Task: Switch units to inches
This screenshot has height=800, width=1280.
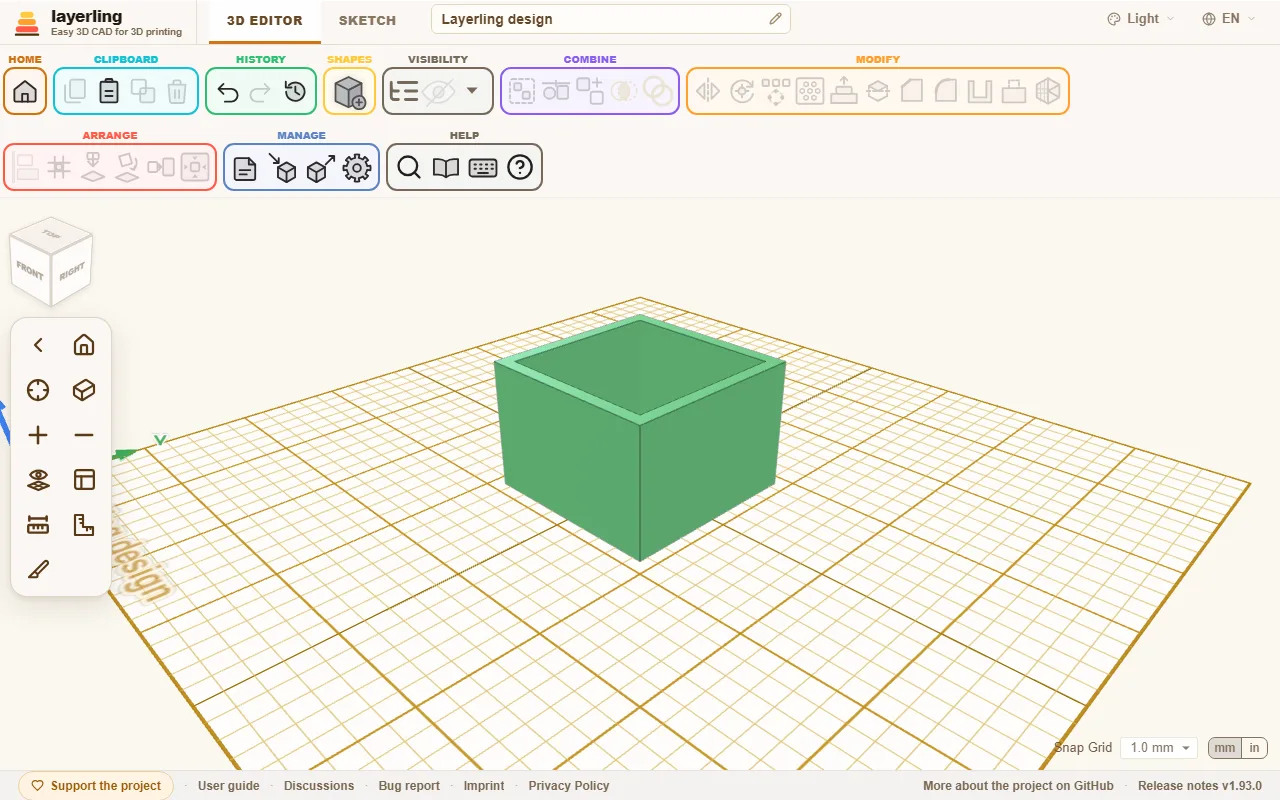Action: [x=1254, y=748]
